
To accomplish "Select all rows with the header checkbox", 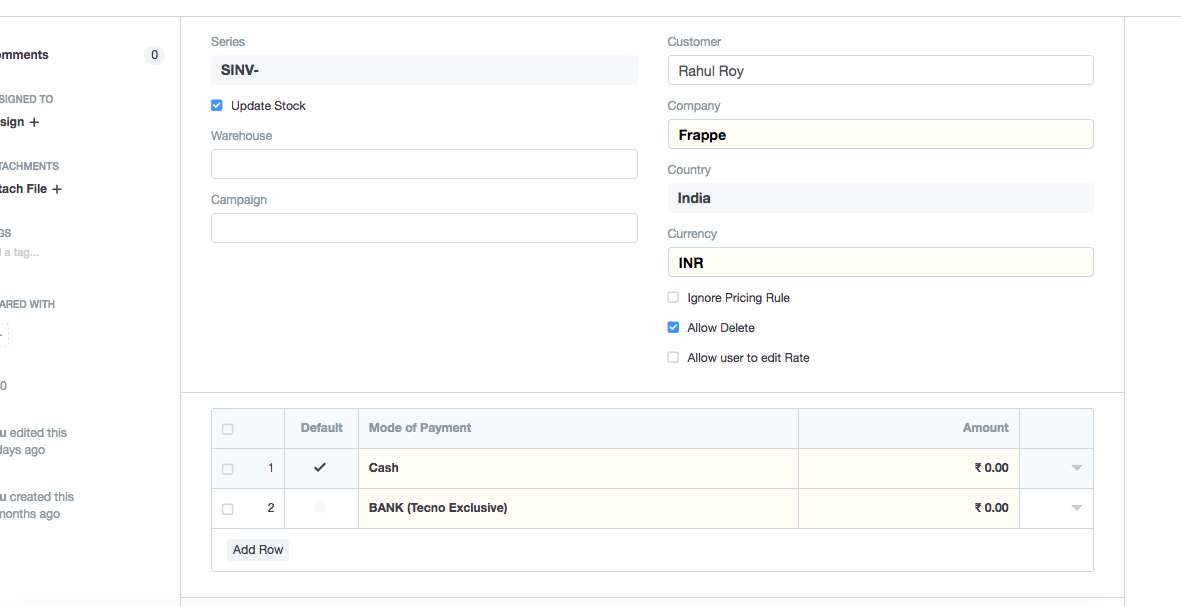I will (228, 429).
